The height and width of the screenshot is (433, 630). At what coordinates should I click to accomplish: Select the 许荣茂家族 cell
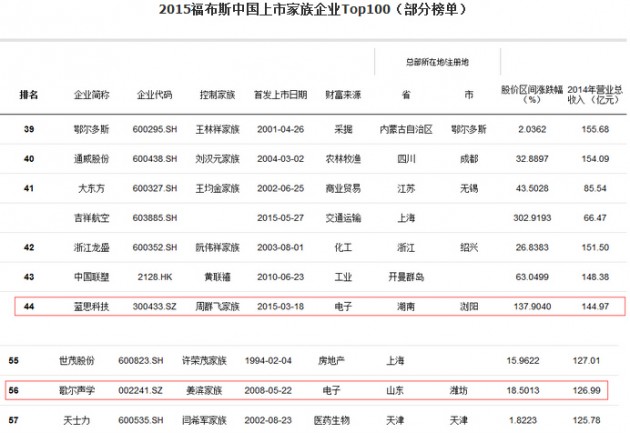pos(204,361)
